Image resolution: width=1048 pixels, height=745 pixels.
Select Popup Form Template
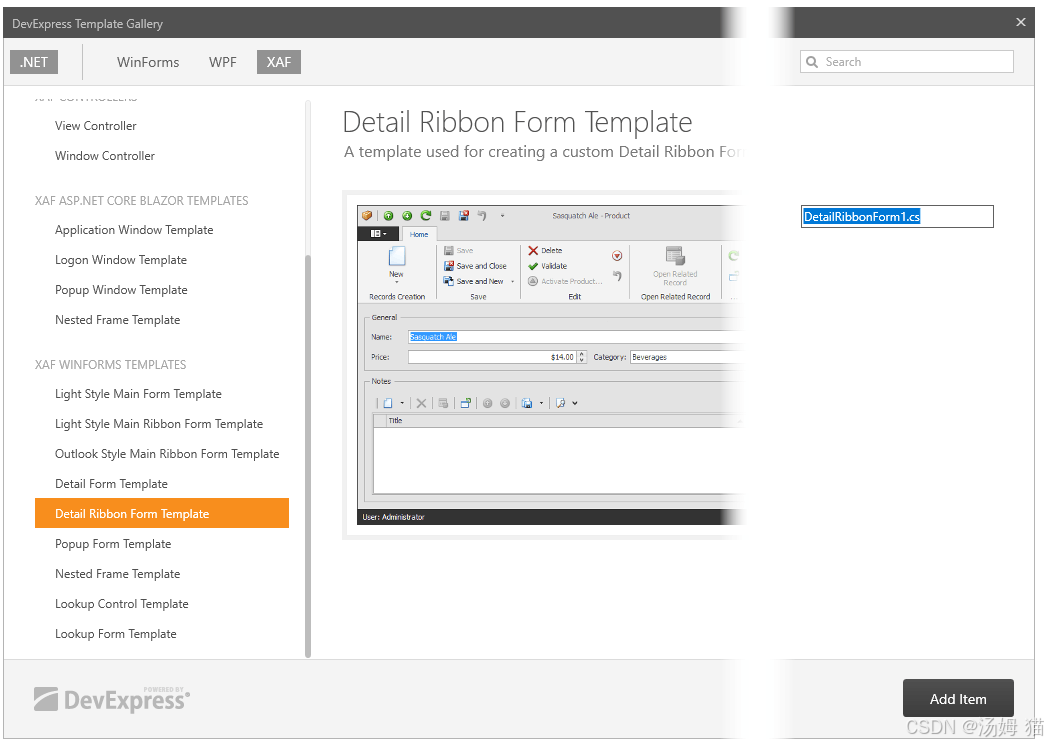point(113,544)
